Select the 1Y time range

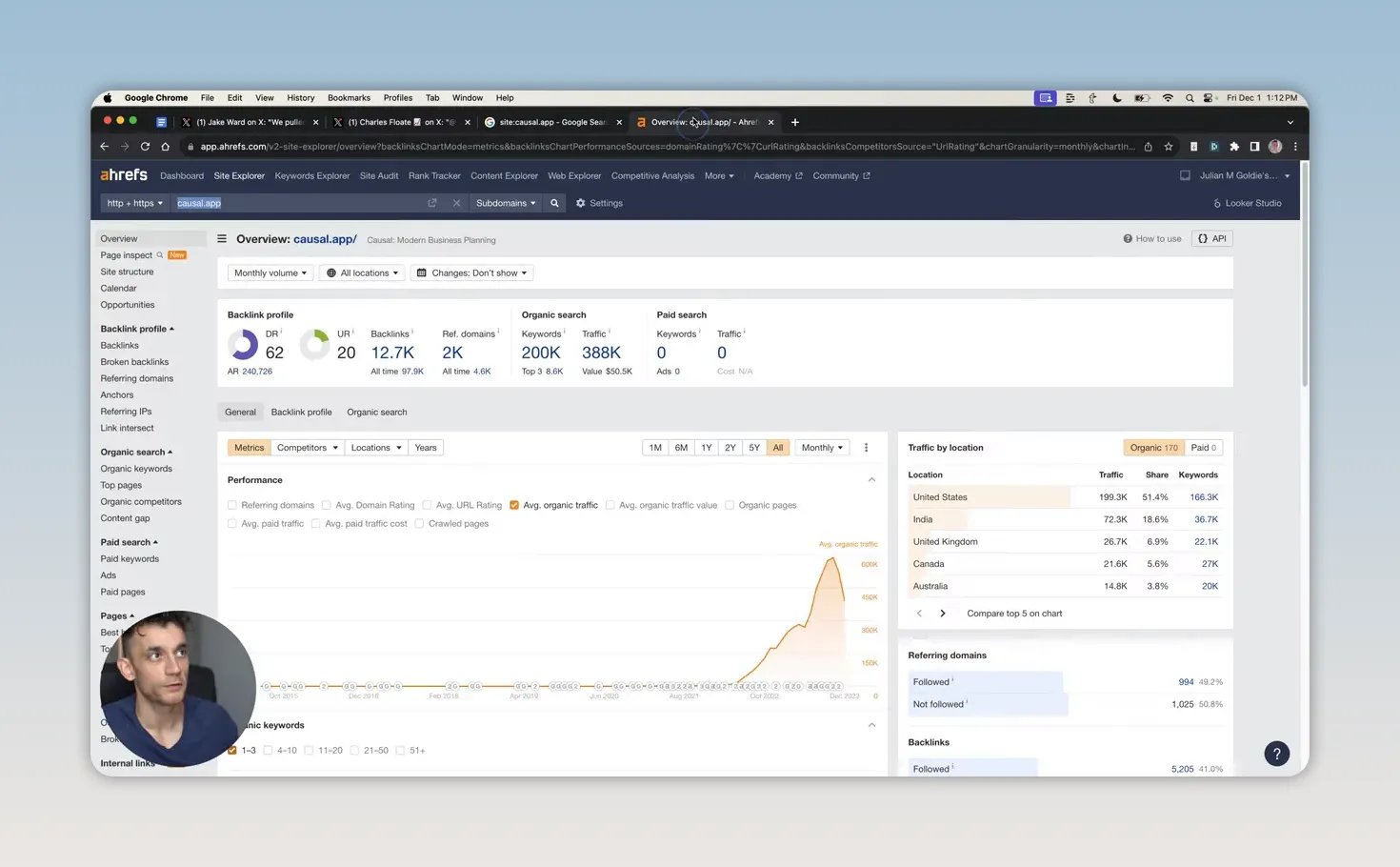click(706, 448)
